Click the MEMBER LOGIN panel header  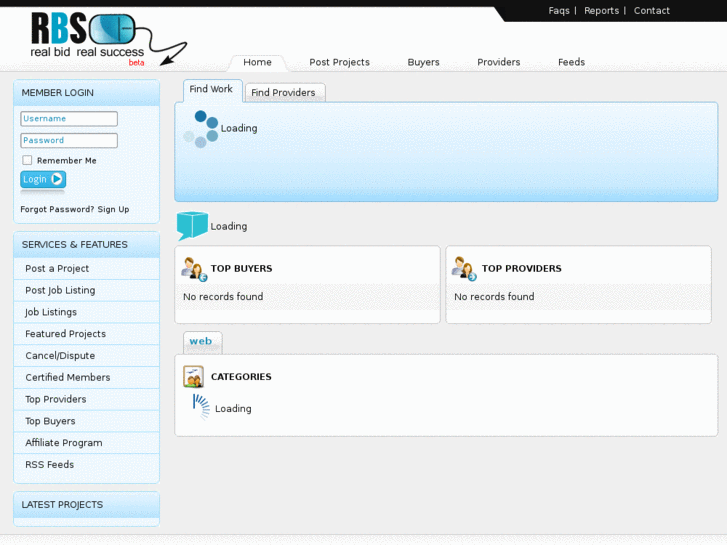(x=86, y=93)
